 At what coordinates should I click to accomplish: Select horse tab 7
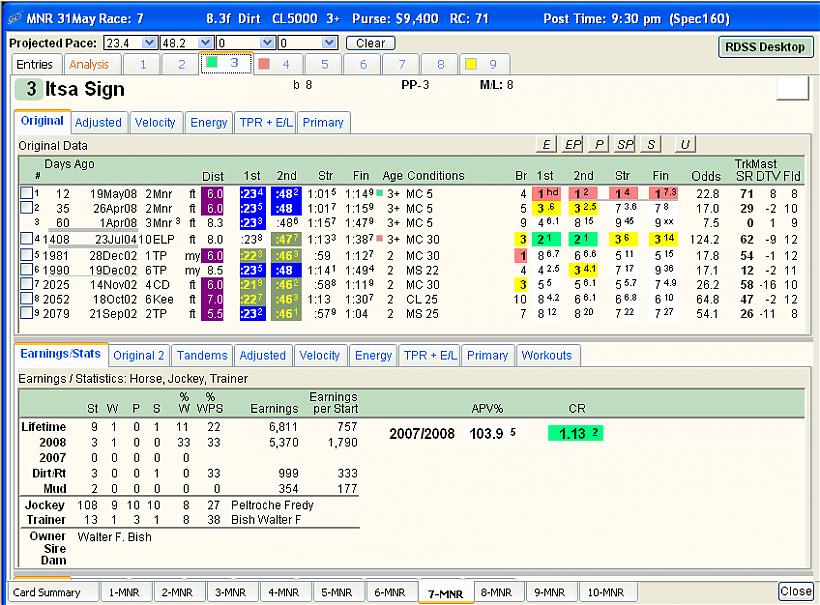[402, 64]
